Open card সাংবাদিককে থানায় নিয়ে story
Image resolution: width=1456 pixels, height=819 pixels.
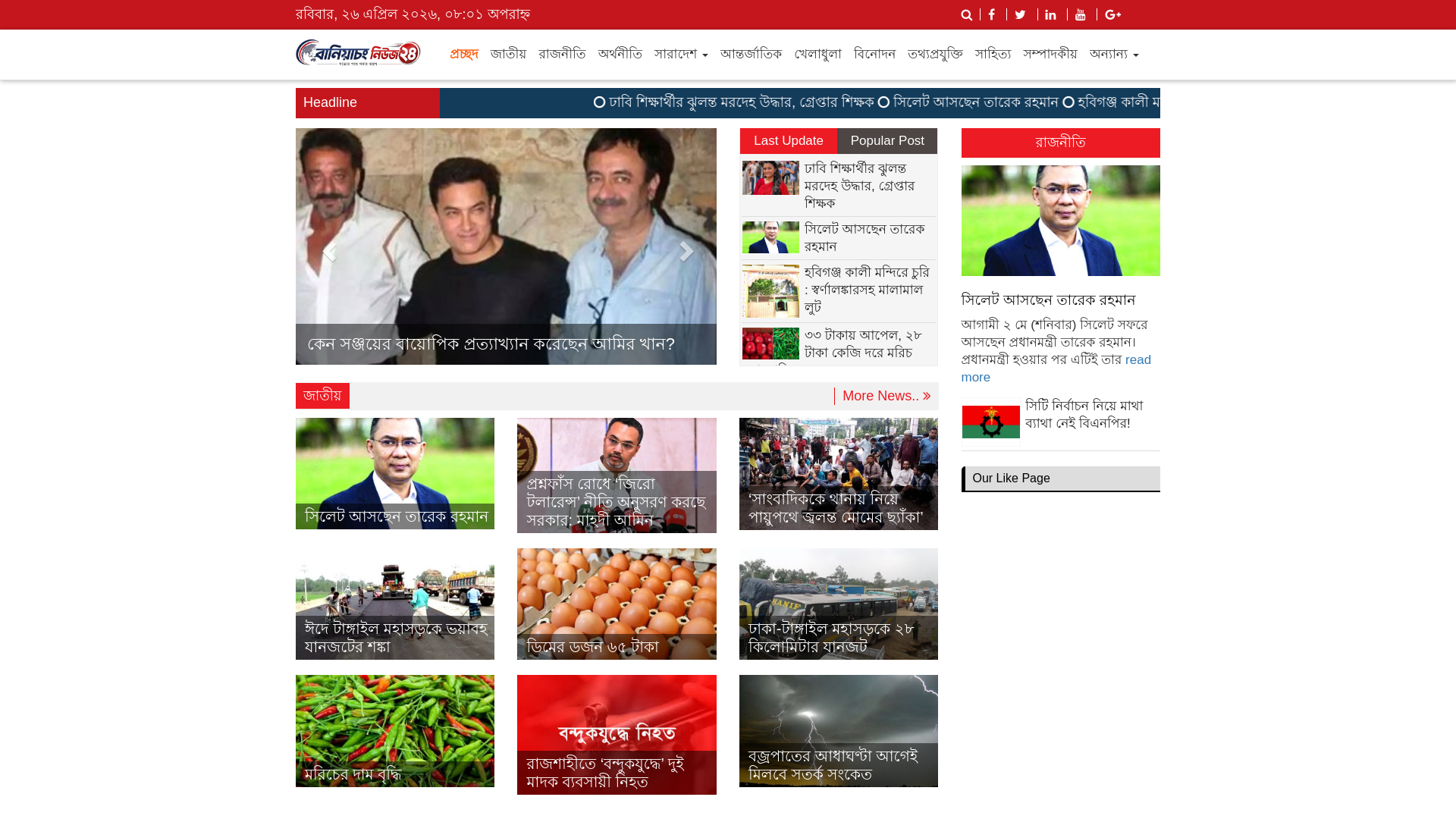839,474
